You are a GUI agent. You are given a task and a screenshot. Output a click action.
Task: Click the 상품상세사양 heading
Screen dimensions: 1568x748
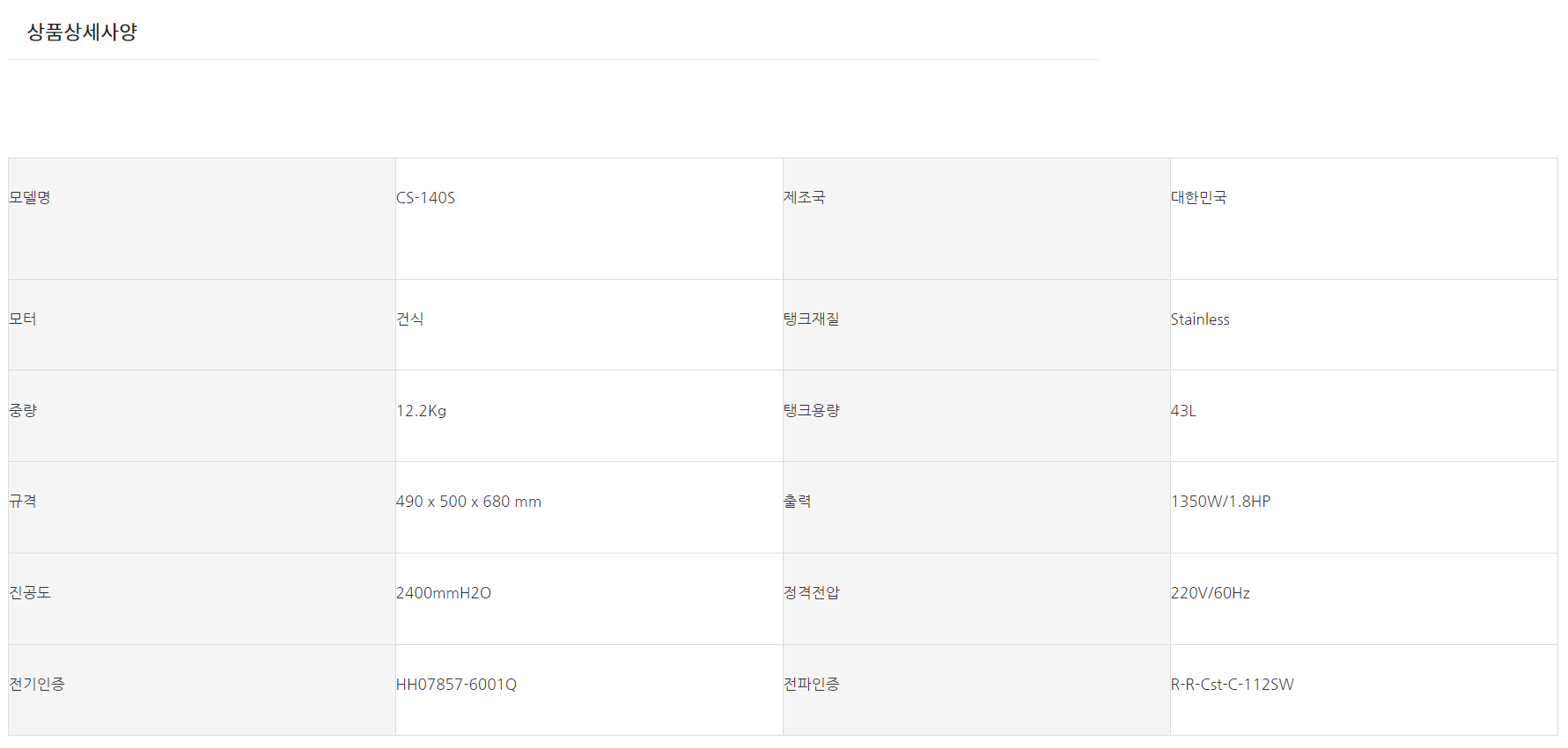click(x=82, y=33)
